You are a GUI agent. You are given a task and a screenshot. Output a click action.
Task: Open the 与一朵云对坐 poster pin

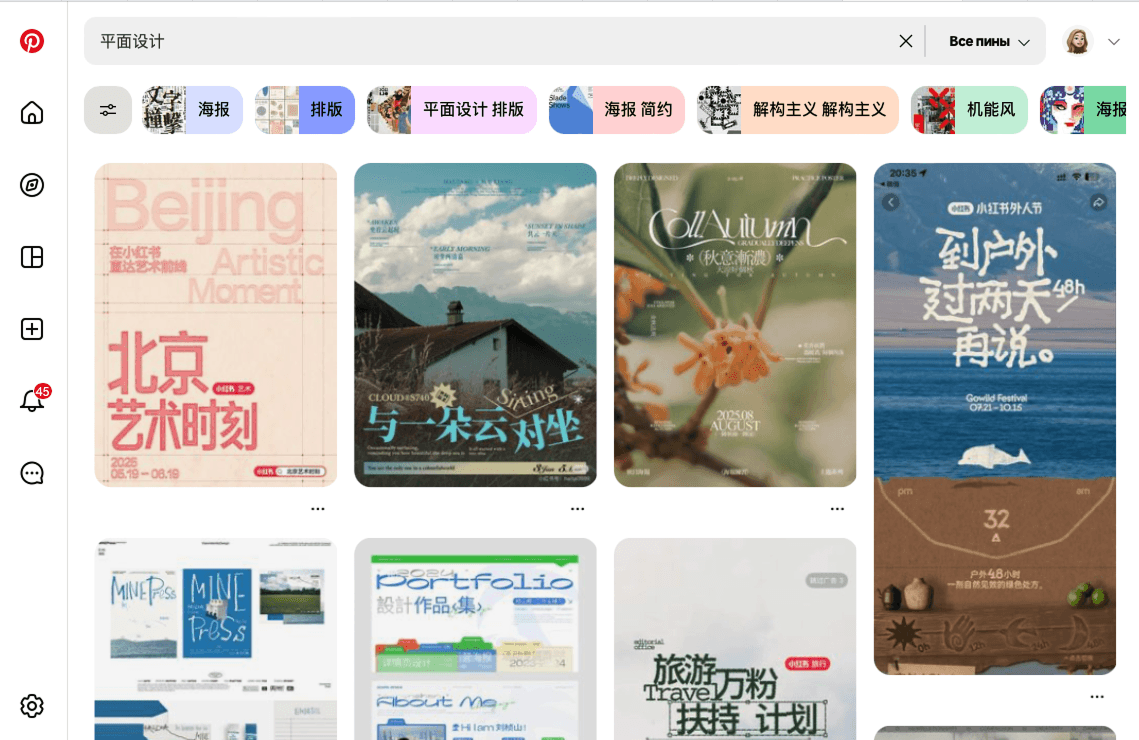point(475,325)
